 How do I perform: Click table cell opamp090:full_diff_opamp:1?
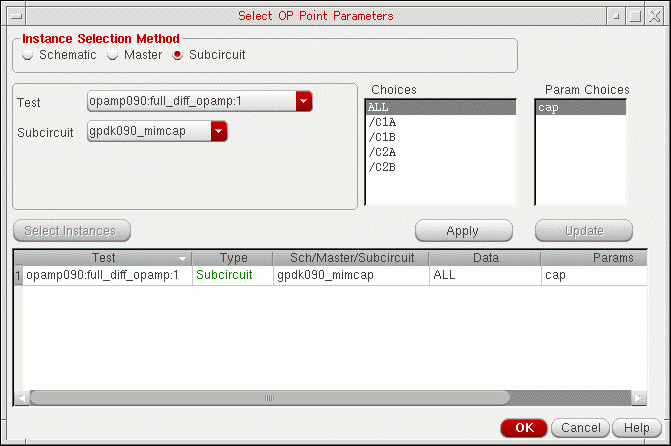pyautogui.click(x=107, y=275)
